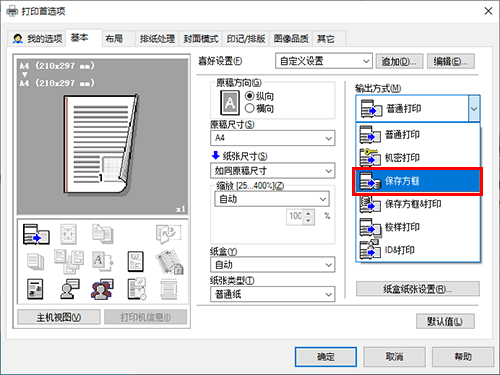500x375 pixels.
Task: Open the 纸盒 自动 dropdown
Action: pos(272,265)
